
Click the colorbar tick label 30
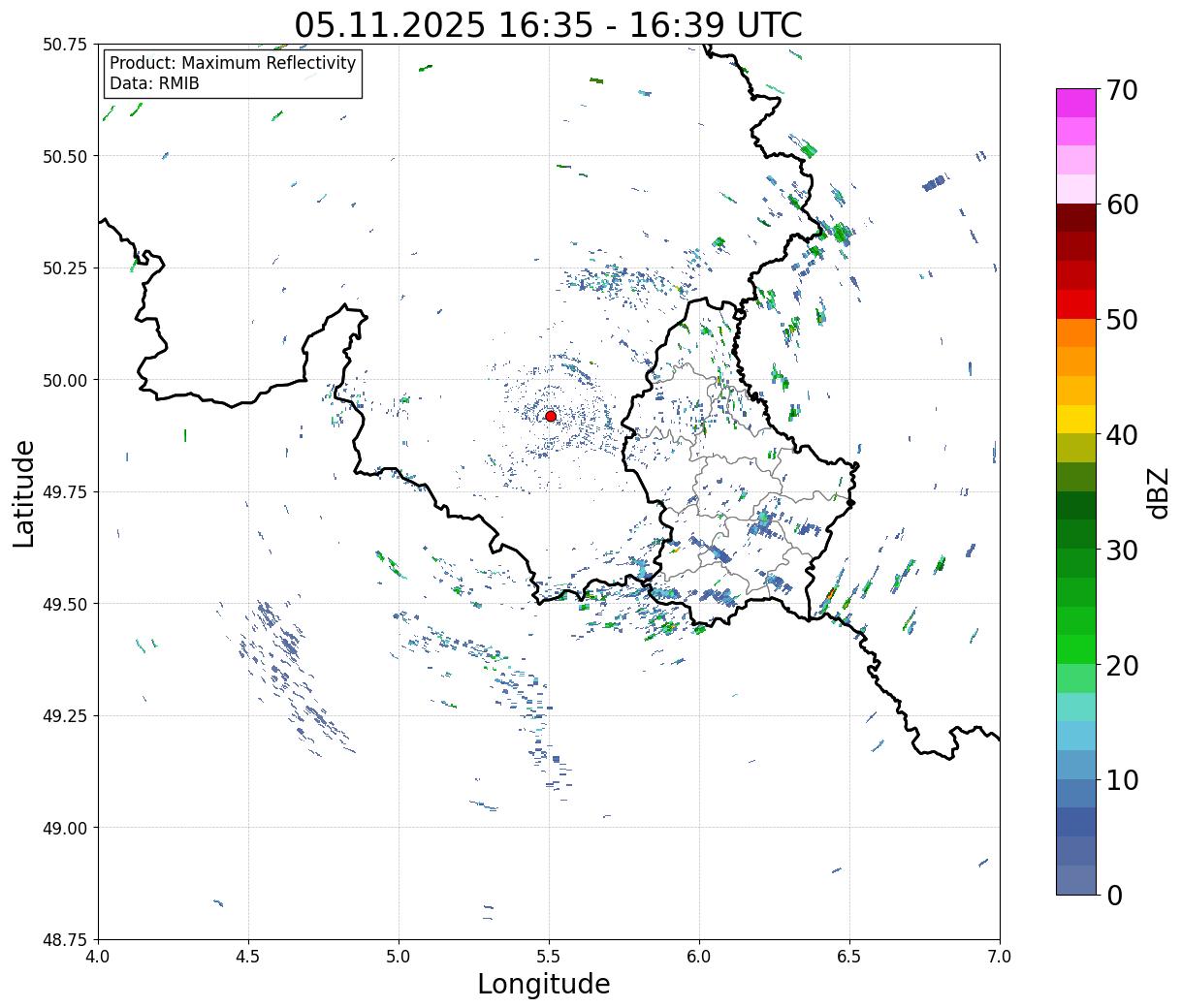[1122, 551]
